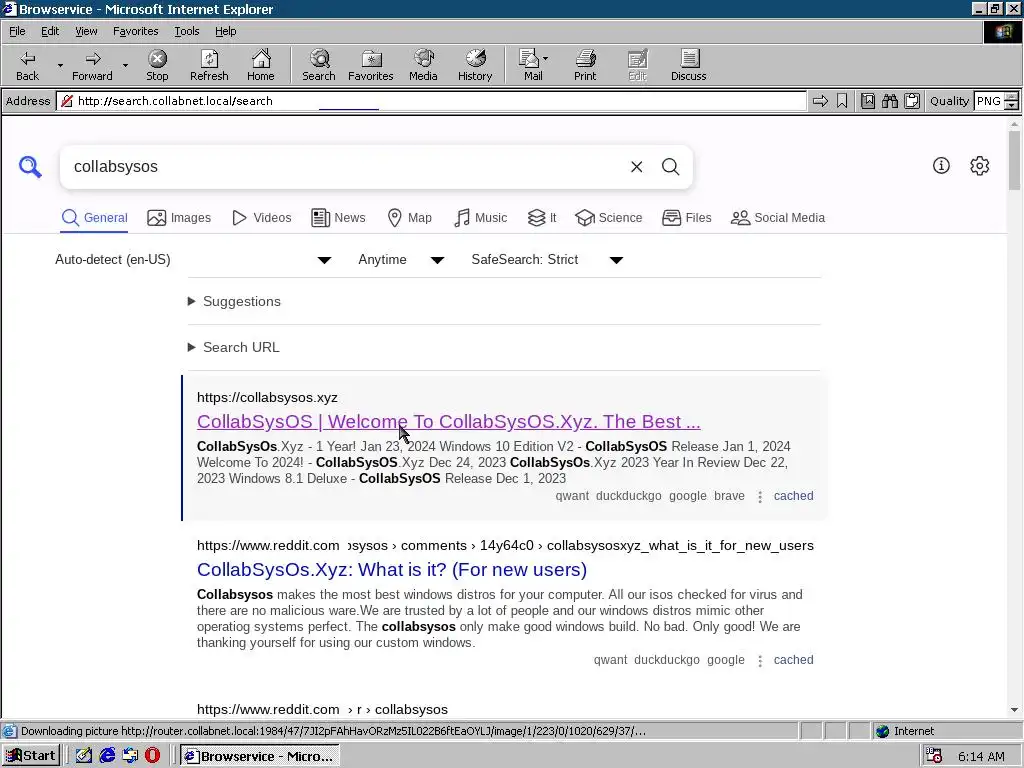Switch to the Files tab

click(x=686, y=217)
